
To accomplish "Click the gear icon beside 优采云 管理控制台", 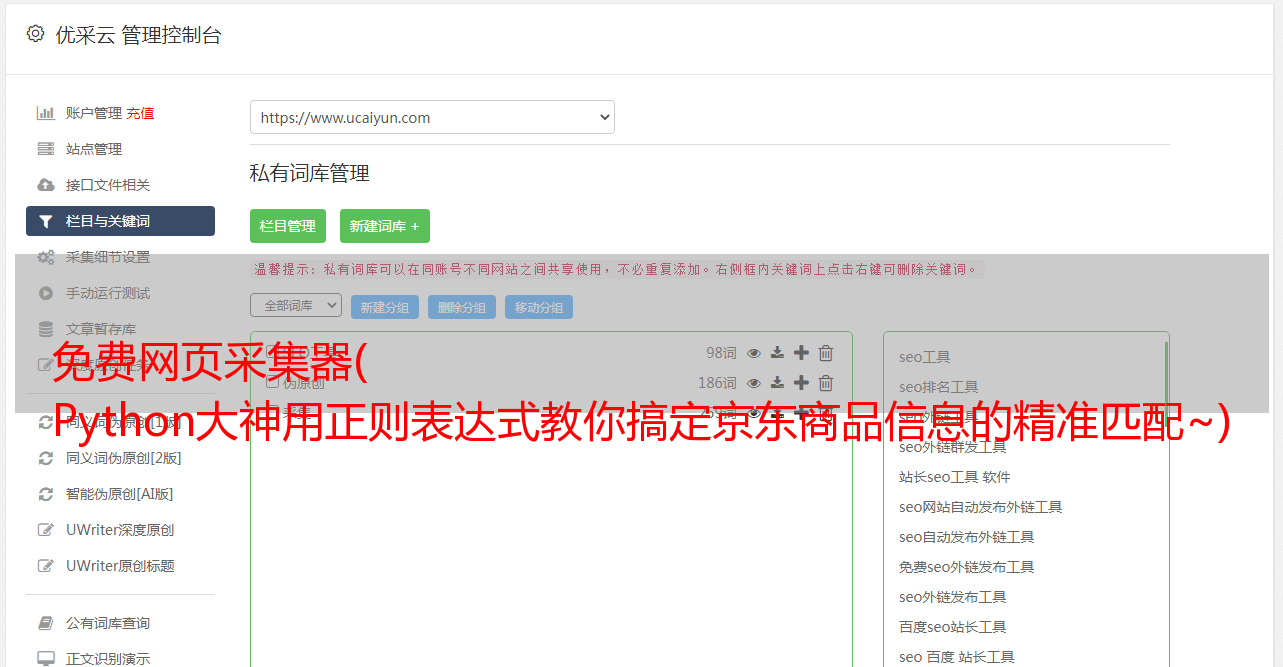I will [36, 34].
